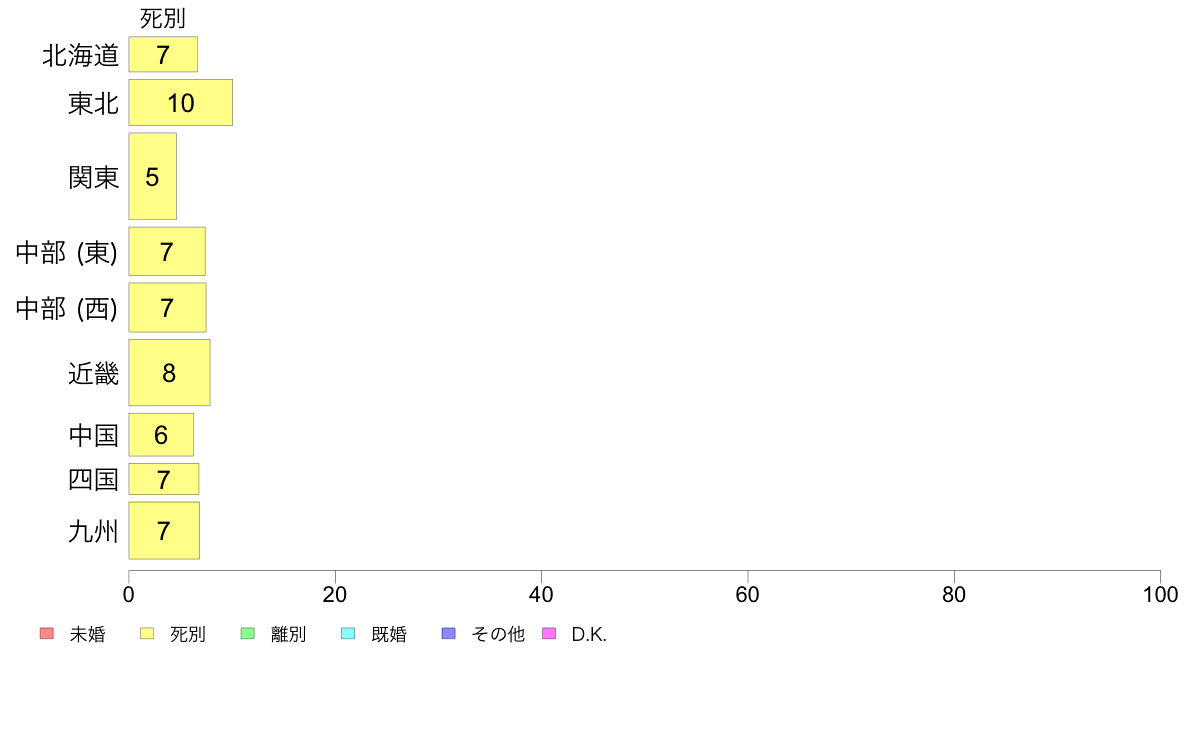Click the 中部 (東) row label
Viewport: 1188px width, 736px height.
[67, 252]
